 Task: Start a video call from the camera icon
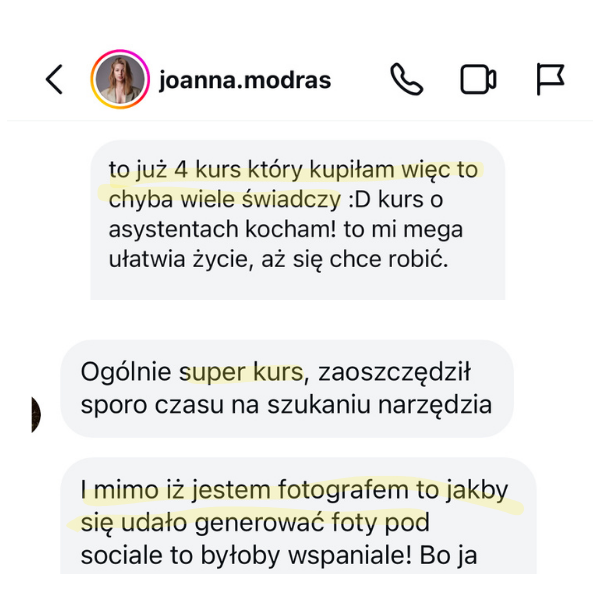478,80
